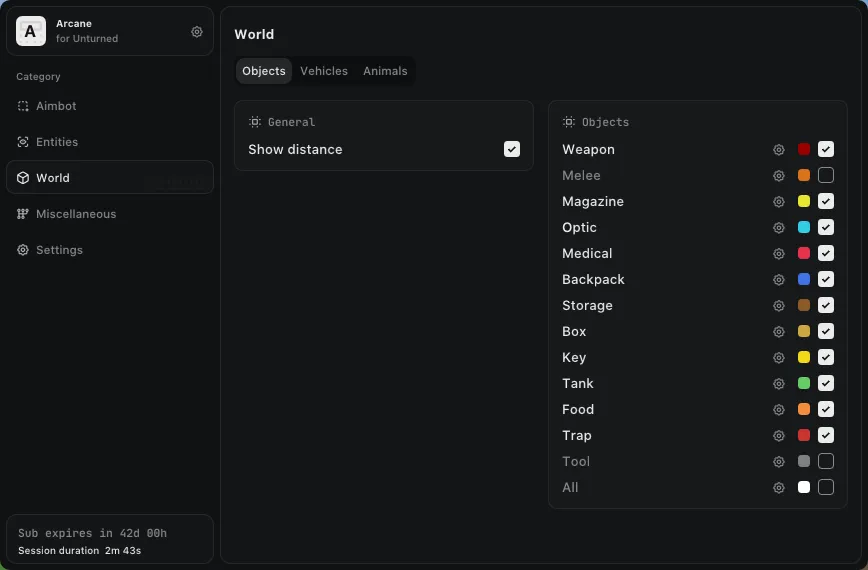Open Miscellaneous in the sidebar
Viewport: 868px width, 570px height.
(76, 214)
